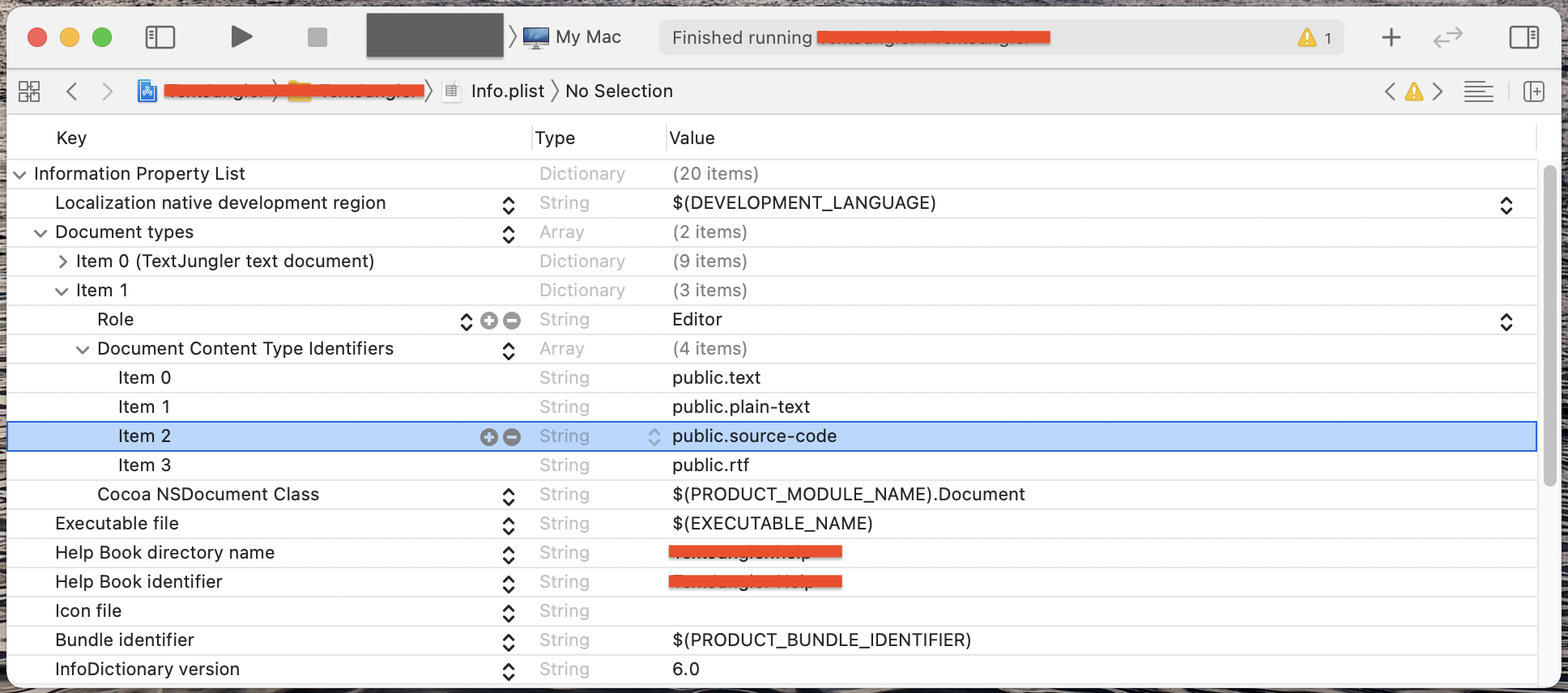This screenshot has height=693, width=1568.
Task: Add a row after selected Item 2
Action: click(x=489, y=437)
